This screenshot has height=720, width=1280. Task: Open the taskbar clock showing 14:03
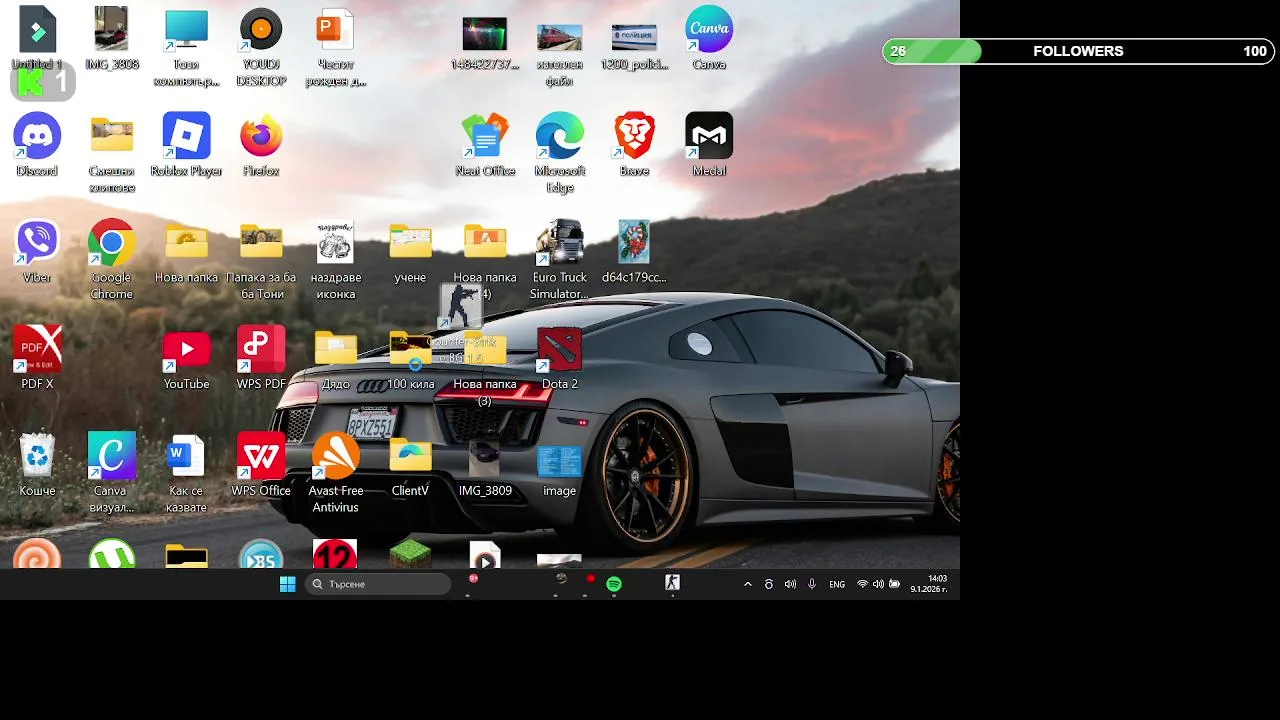click(929, 584)
